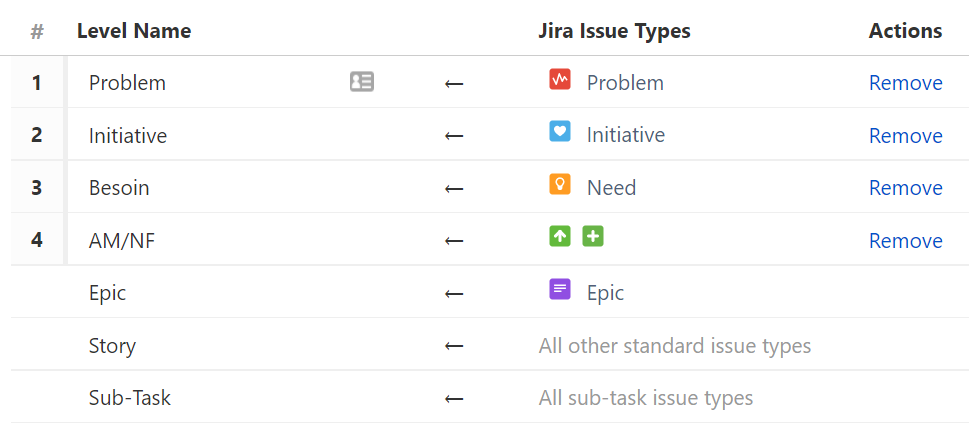Click the Actions column header
This screenshot has height=435, width=969.
tap(905, 30)
